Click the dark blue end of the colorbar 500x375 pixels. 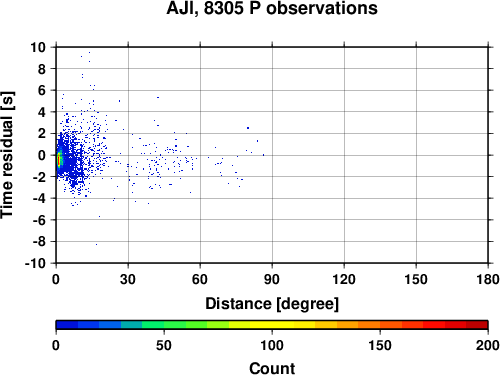tap(67, 325)
